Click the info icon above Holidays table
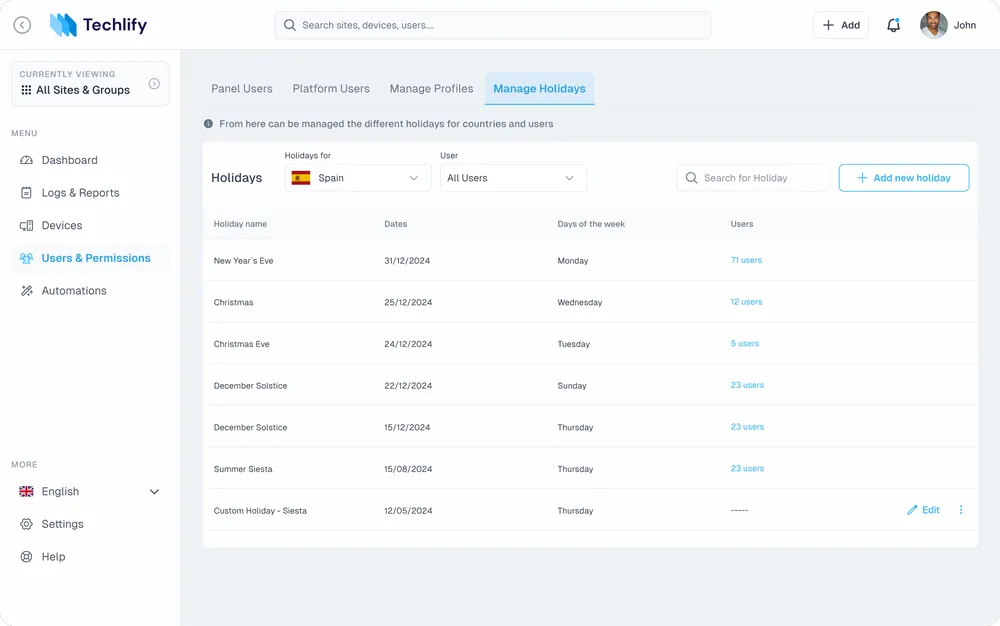This screenshot has width=1000, height=626. coord(208,124)
